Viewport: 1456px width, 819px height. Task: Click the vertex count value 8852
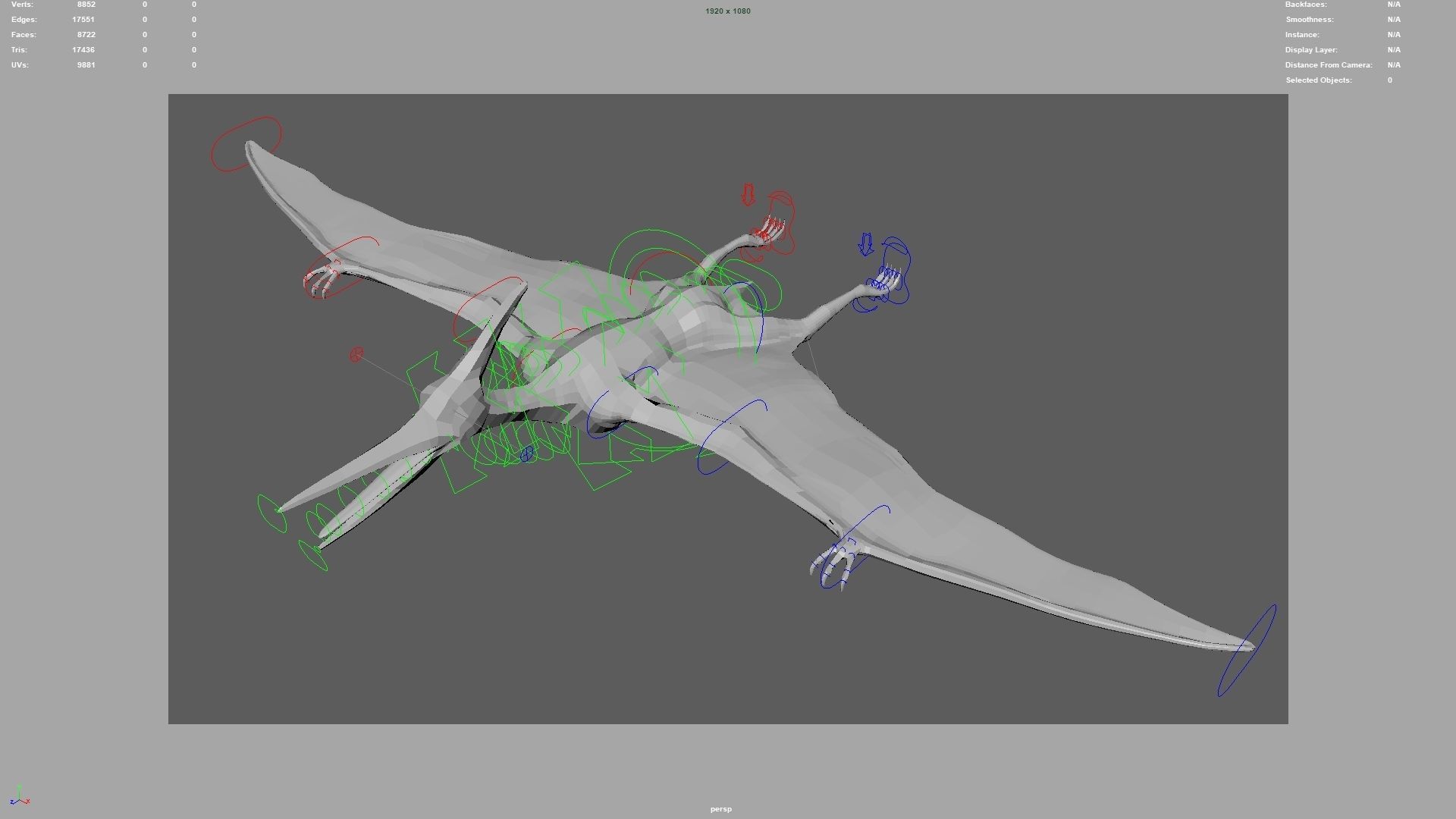pyautogui.click(x=86, y=5)
